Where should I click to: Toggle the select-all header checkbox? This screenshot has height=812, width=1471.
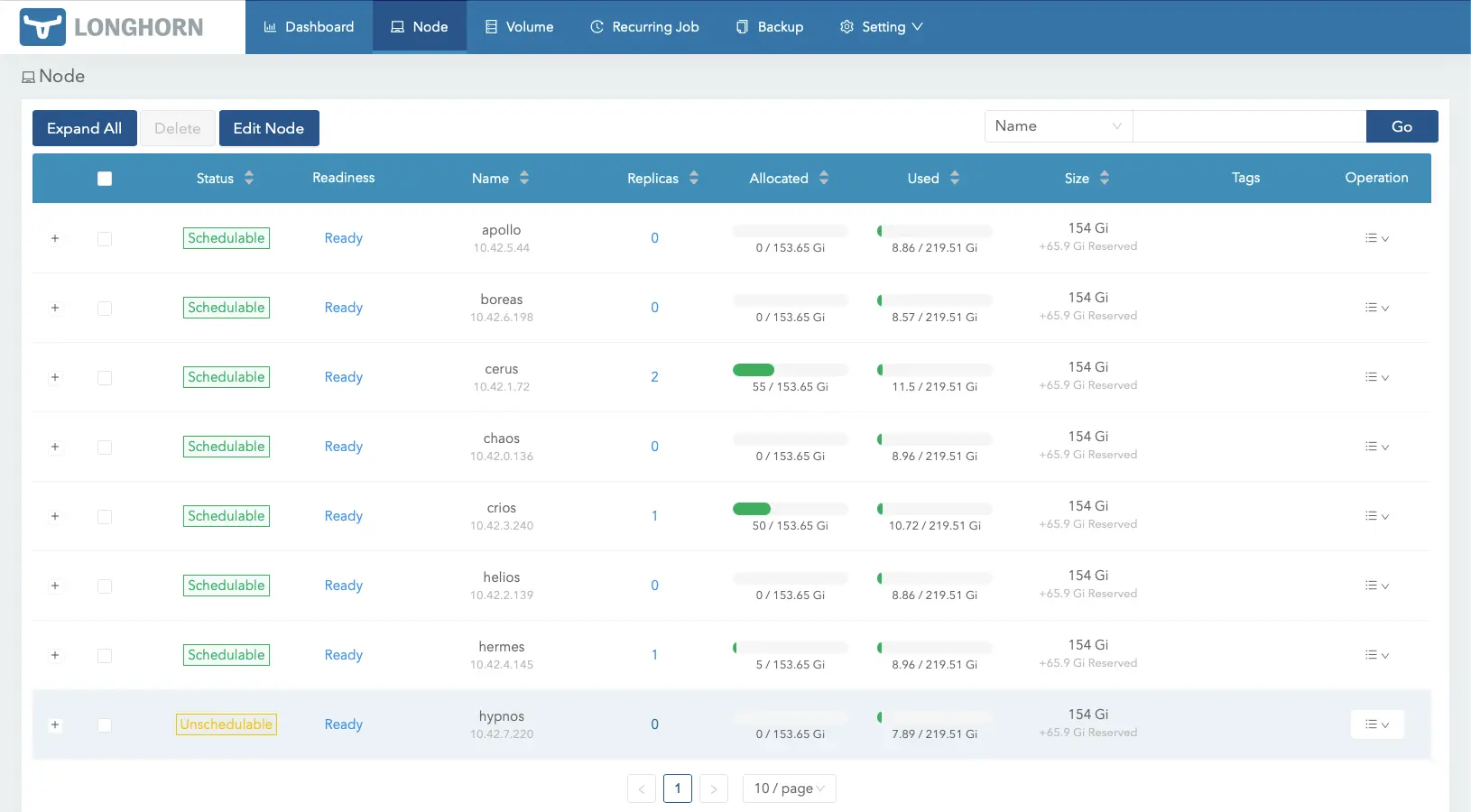pos(105,179)
